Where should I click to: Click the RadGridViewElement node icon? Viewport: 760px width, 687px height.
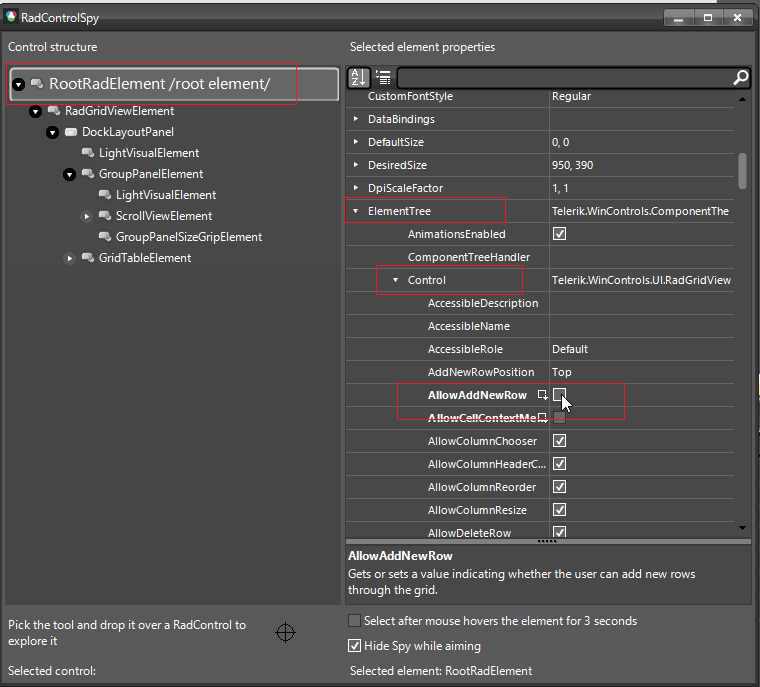coord(55,111)
